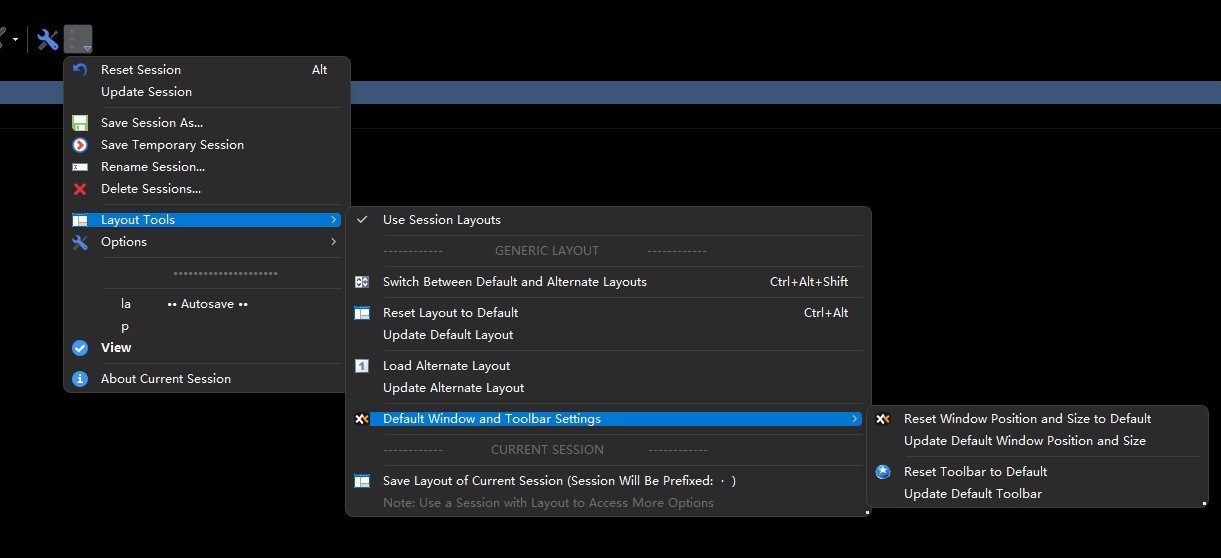The width and height of the screenshot is (1221, 558).
Task: Click the wrench icon in the toolbar
Action: pyautogui.click(x=47, y=40)
